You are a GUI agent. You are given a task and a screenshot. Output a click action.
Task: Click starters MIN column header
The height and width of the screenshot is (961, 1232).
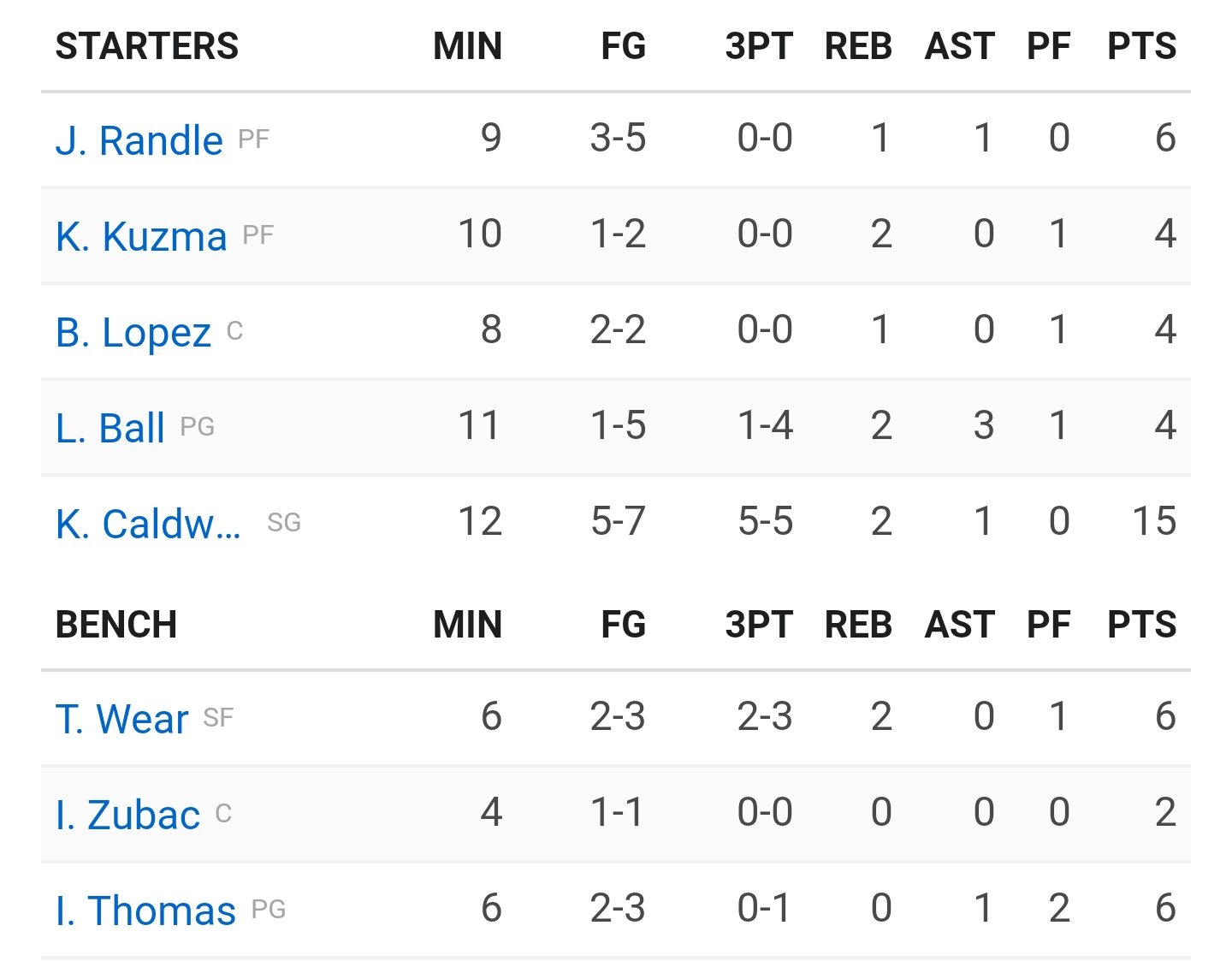coord(468,46)
